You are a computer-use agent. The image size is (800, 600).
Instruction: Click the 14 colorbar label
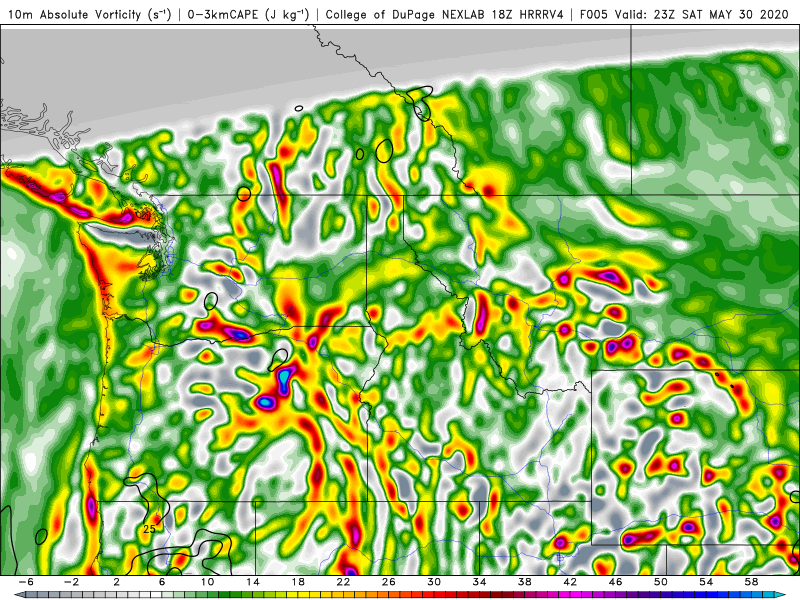(253, 582)
